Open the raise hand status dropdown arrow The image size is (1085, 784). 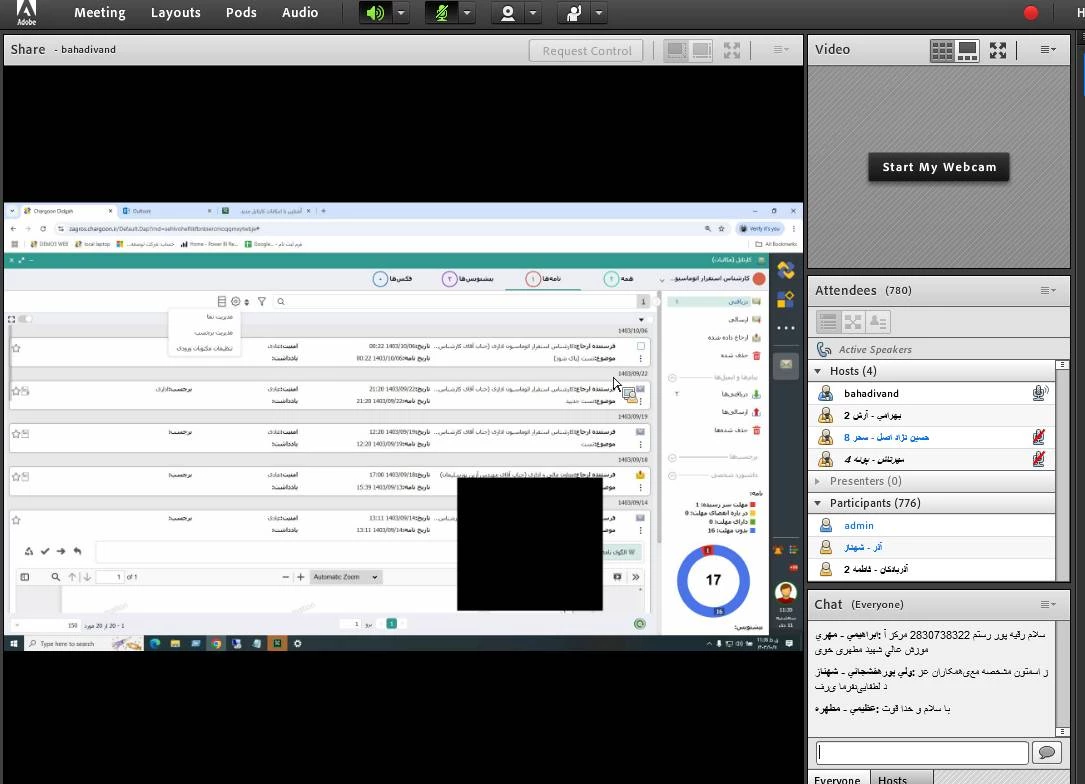tap(598, 13)
